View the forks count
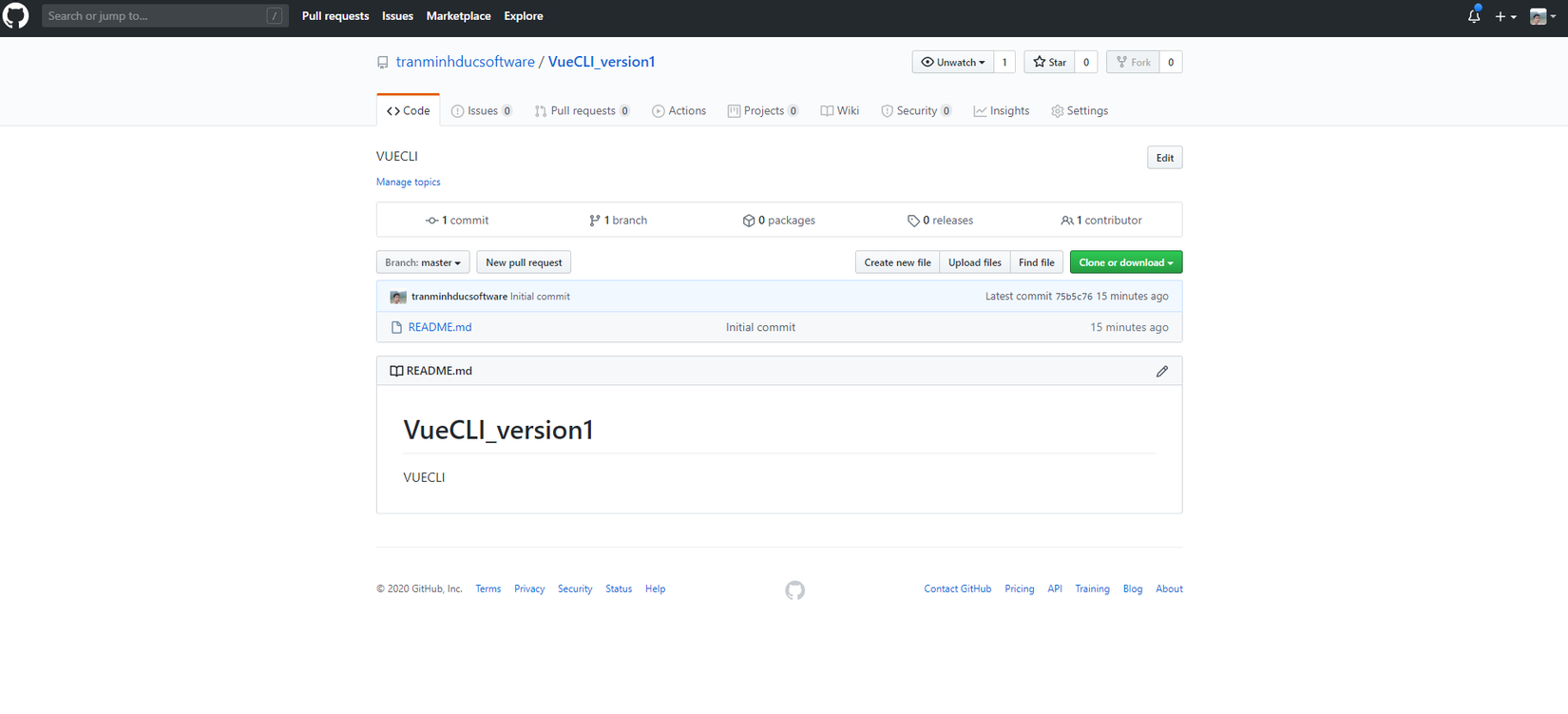This screenshot has width=1568, height=714. coord(1171,63)
